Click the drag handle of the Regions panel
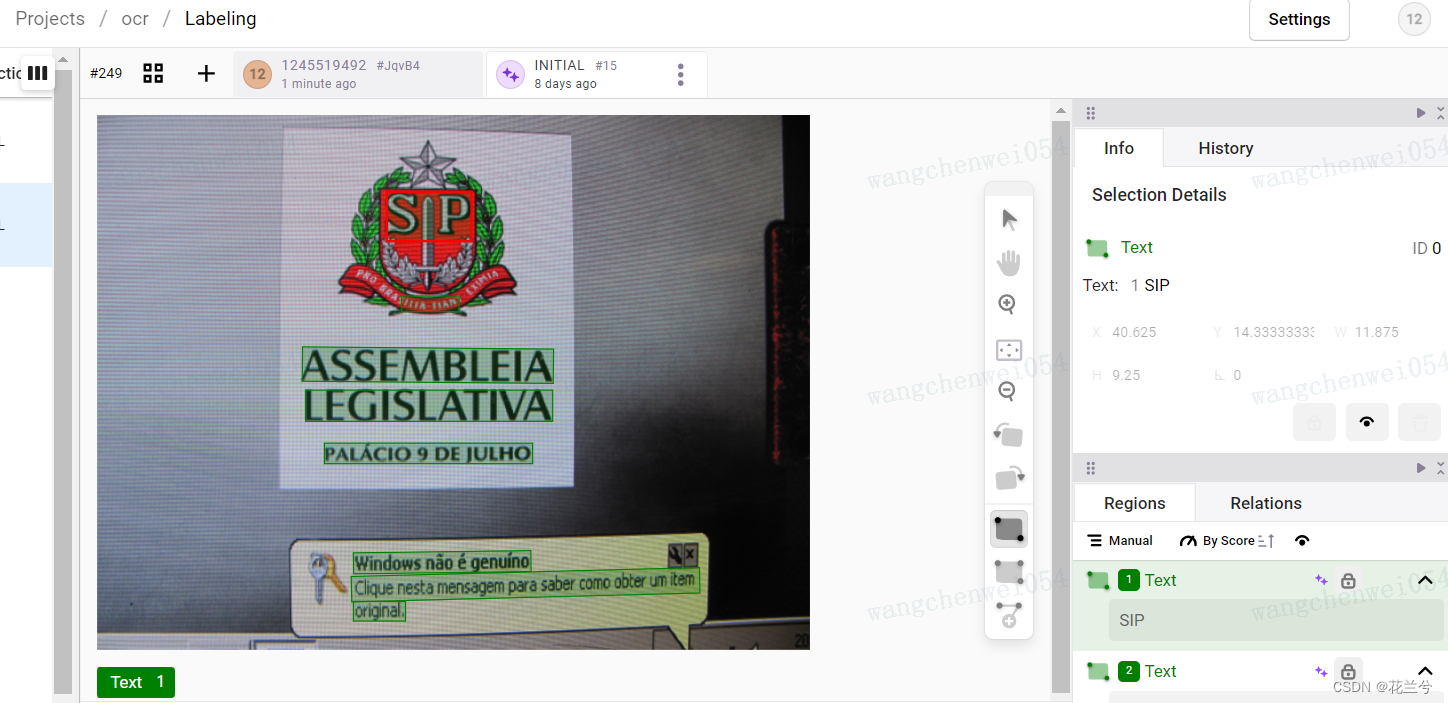This screenshot has height=703, width=1448. (1091, 468)
